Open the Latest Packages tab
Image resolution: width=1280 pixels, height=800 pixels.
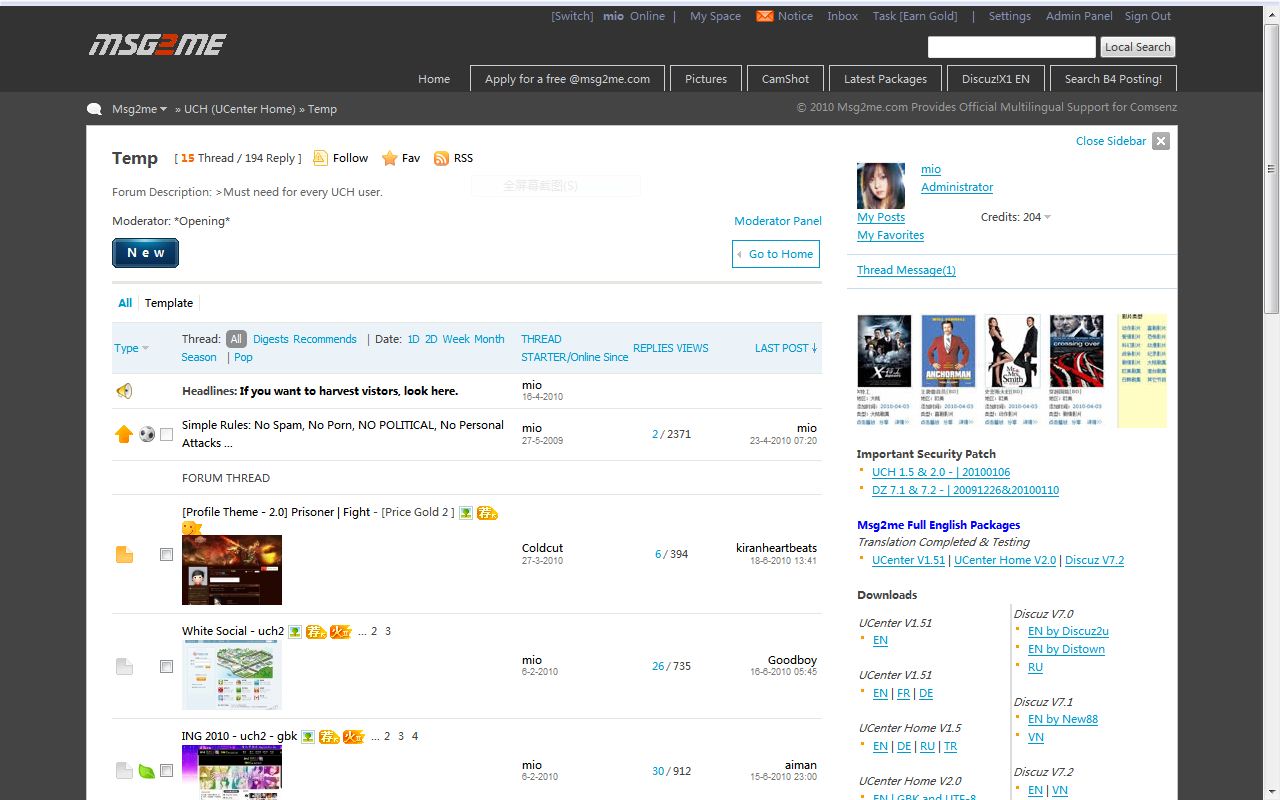tap(885, 79)
